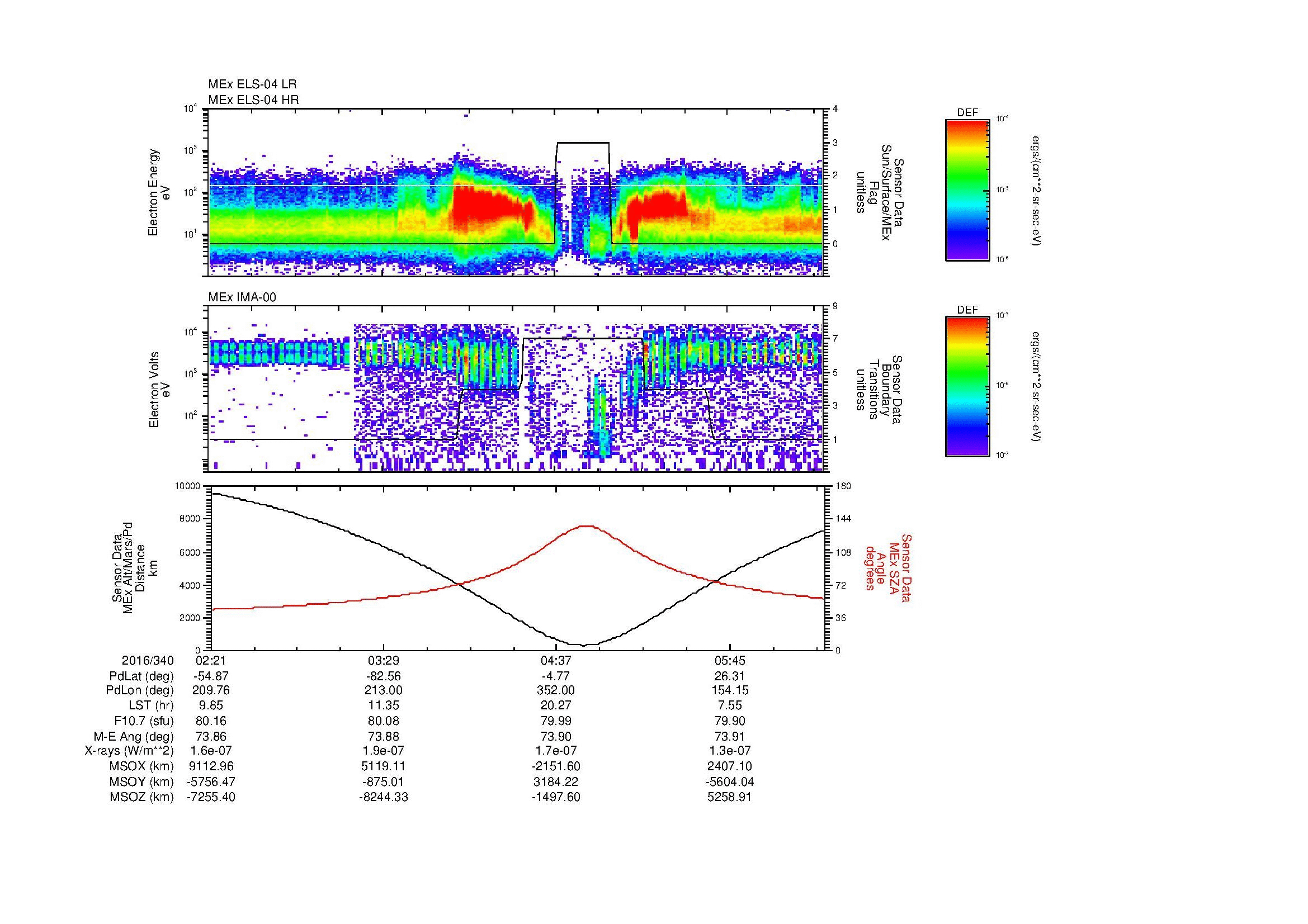
Task: Click PdLon value 209.76
Action: pyautogui.click(x=211, y=690)
